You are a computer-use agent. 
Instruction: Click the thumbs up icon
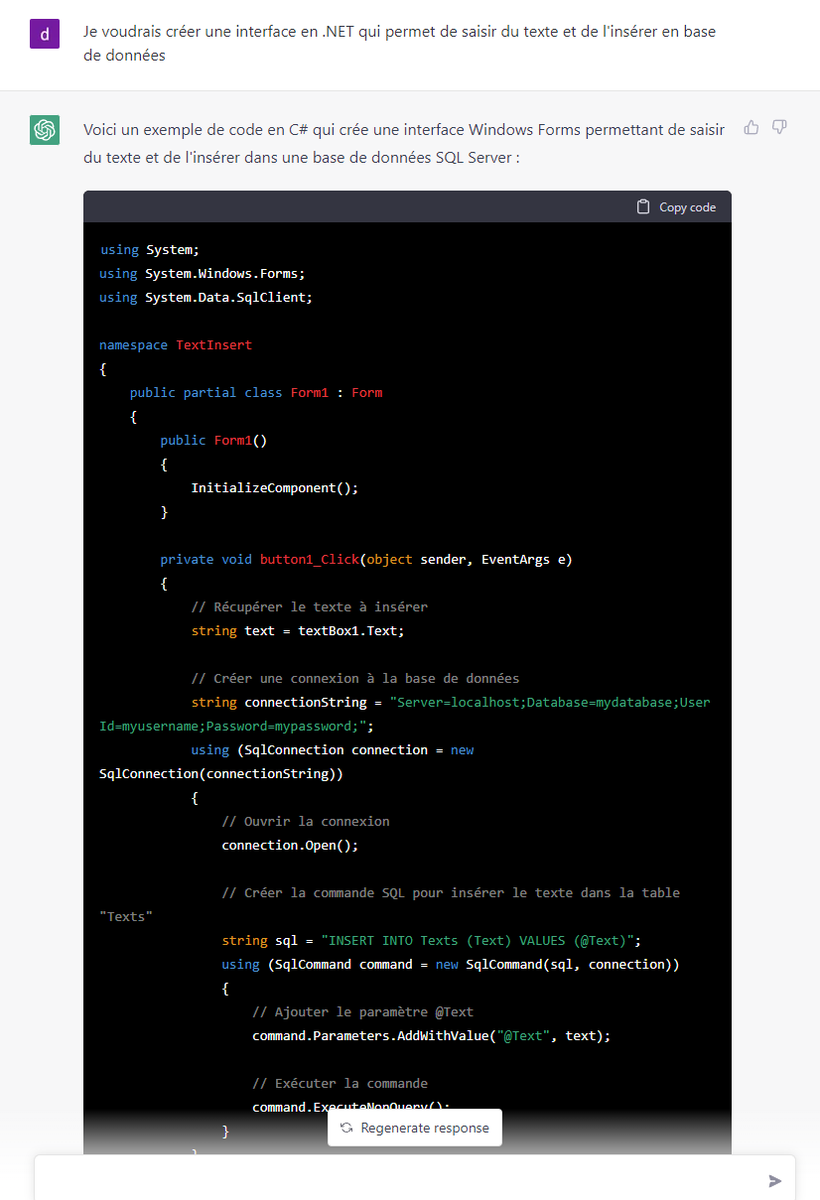tap(751, 127)
